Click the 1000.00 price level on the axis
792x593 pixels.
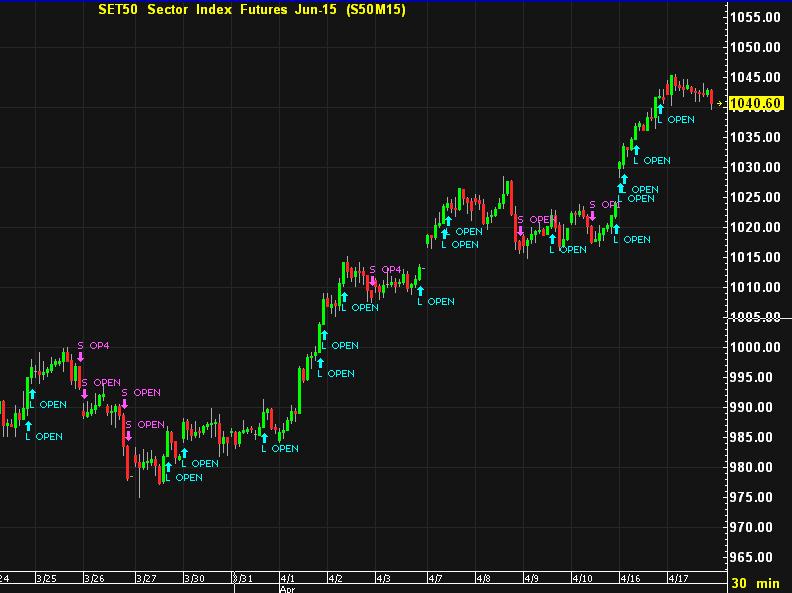[x=755, y=347]
